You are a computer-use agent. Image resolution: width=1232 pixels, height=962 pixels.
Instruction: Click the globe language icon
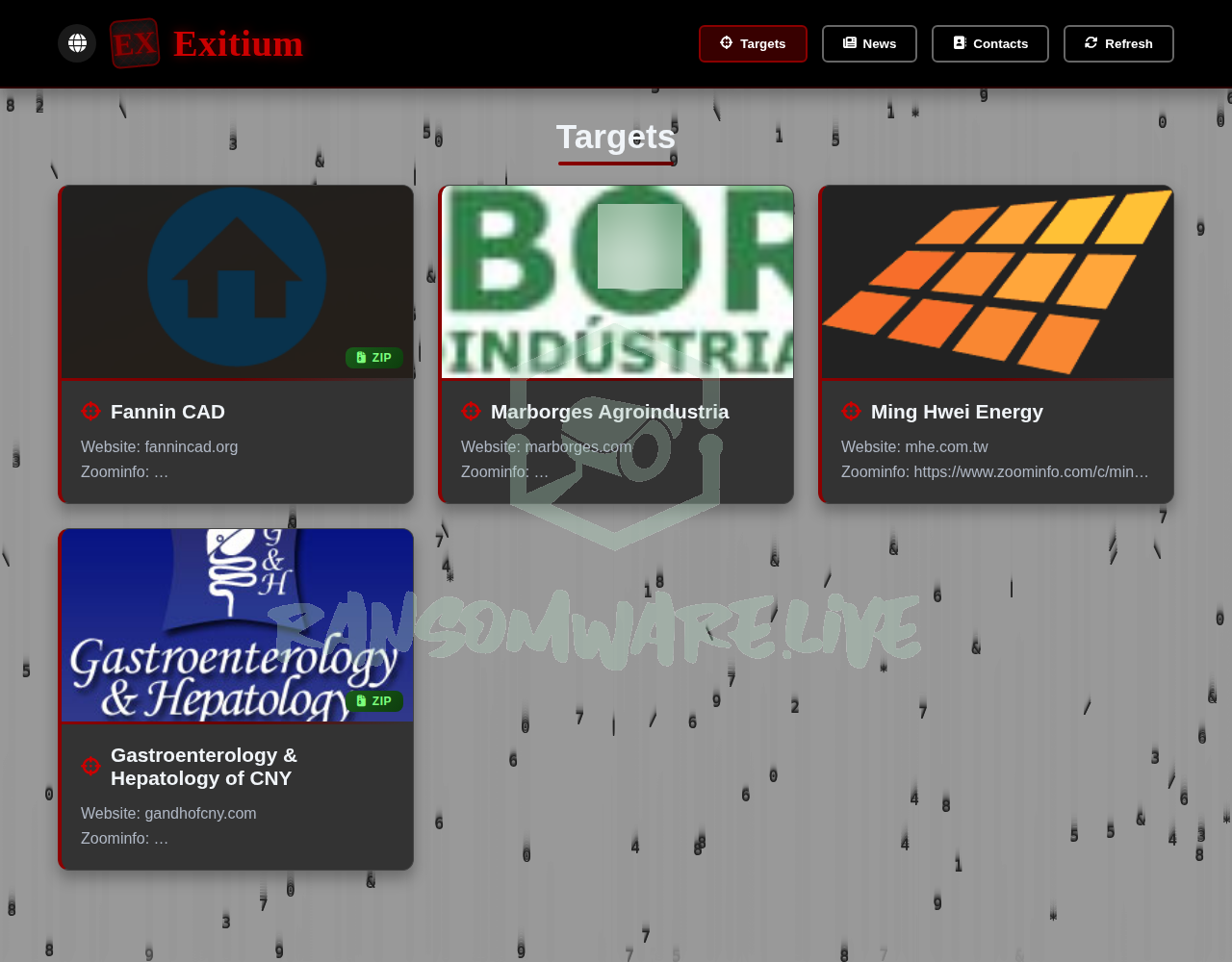point(77,43)
